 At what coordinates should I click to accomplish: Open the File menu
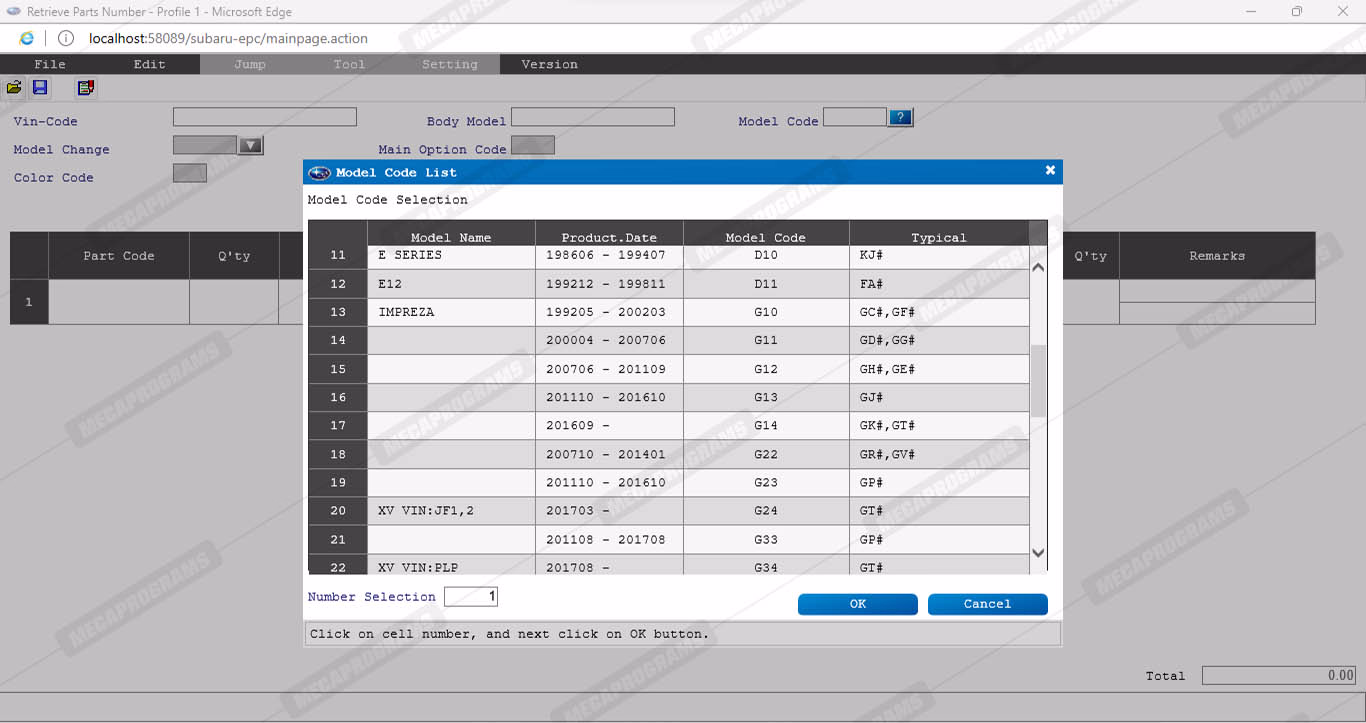50,64
